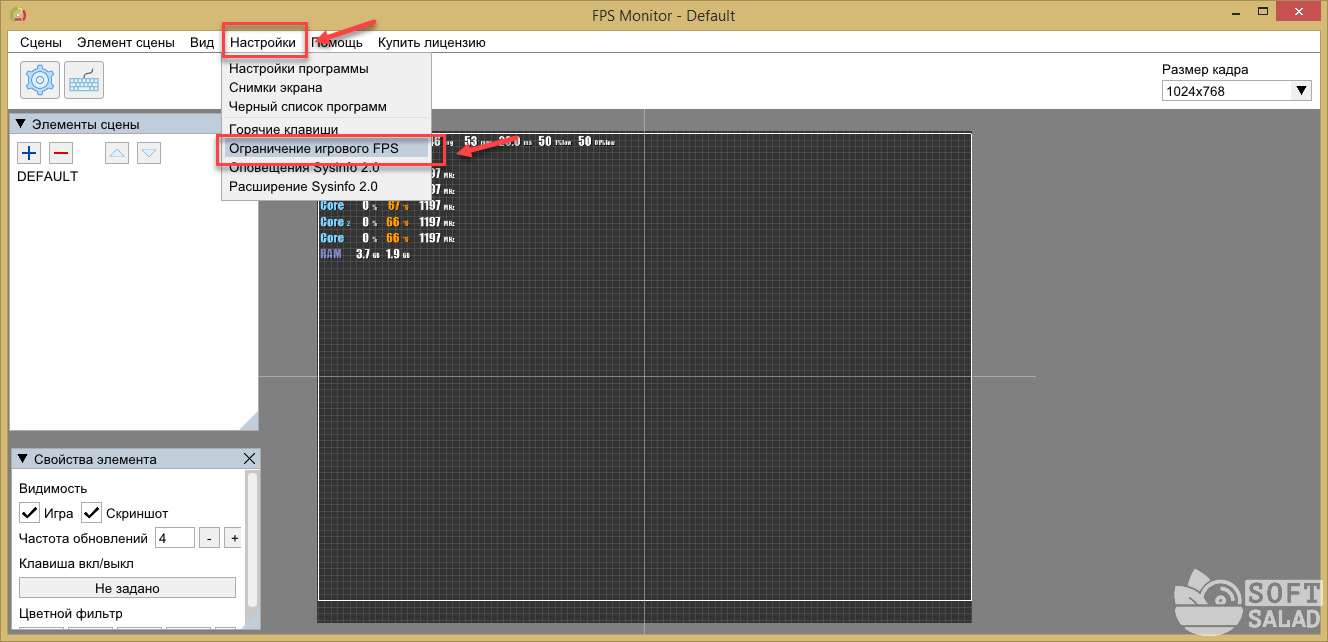Toggle the Игра visibility checkbox
The width and height of the screenshot is (1328, 642).
29,513
